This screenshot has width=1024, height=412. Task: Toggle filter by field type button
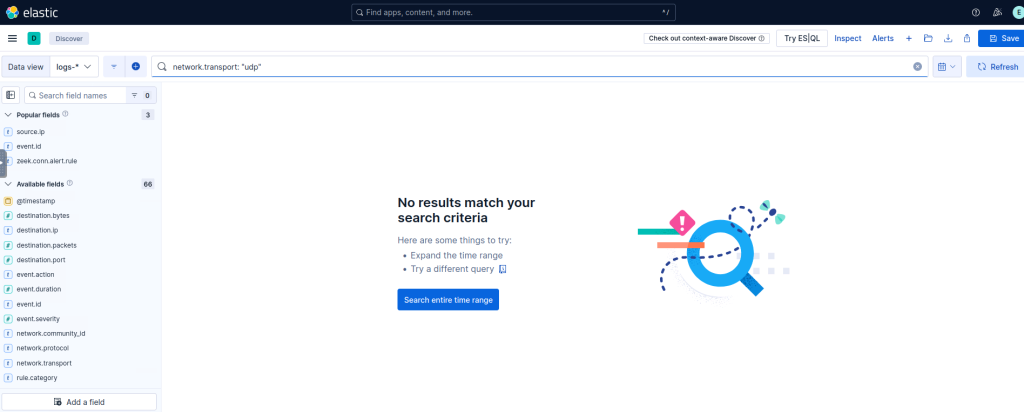(141, 95)
